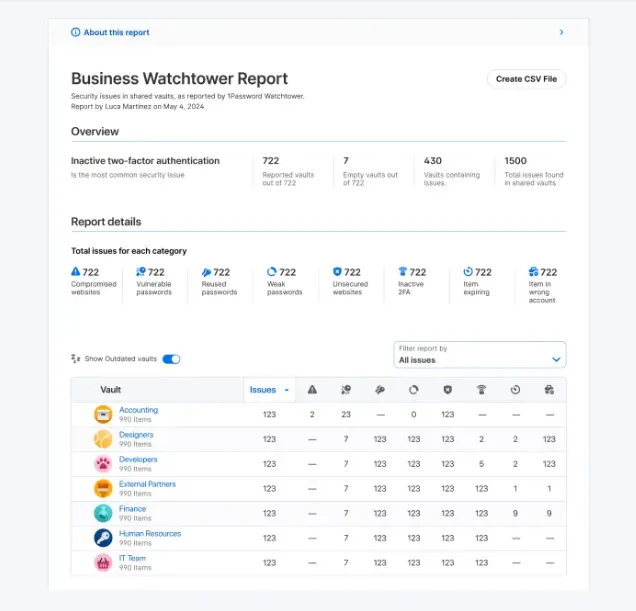This screenshot has width=636, height=611.
Task: Click the vulnerable passwords column icon in table header
Action: pos(346,390)
